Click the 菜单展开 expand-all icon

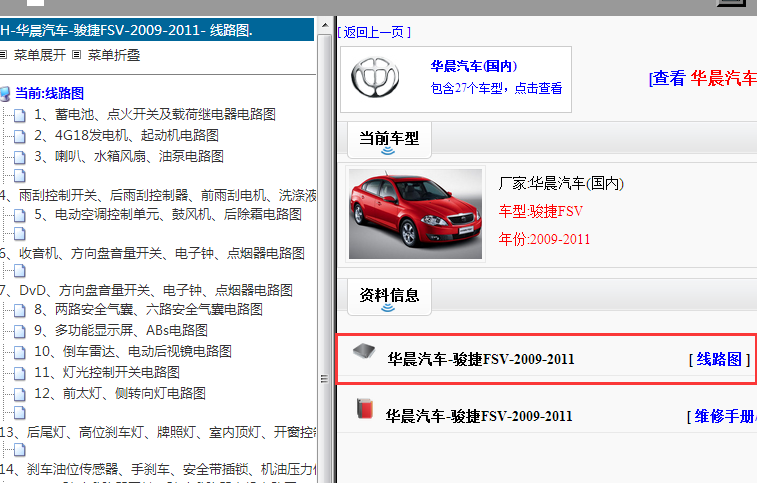pyautogui.click(x=3, y=55)
